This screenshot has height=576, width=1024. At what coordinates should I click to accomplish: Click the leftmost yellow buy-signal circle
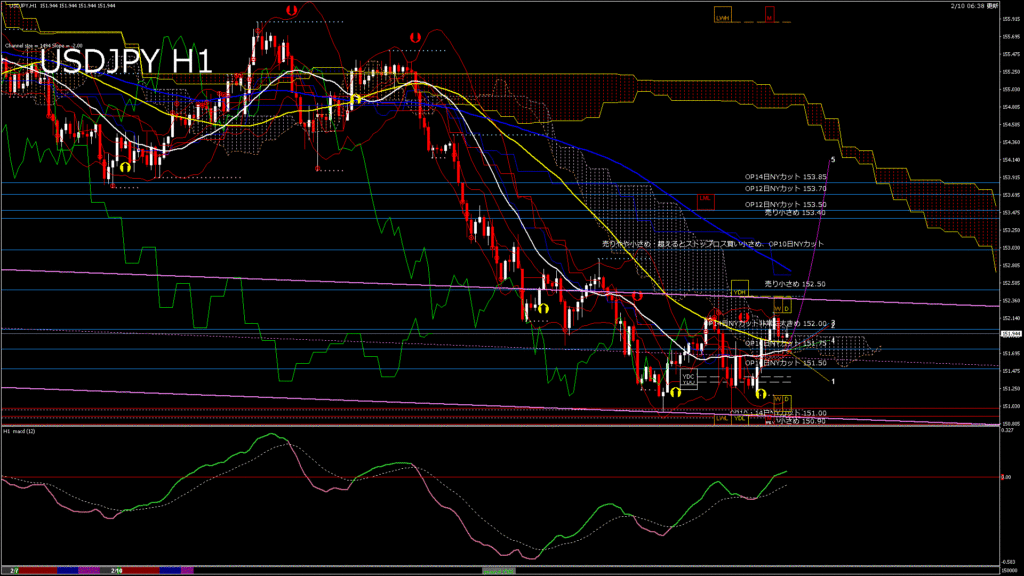(x=125, y=167)
